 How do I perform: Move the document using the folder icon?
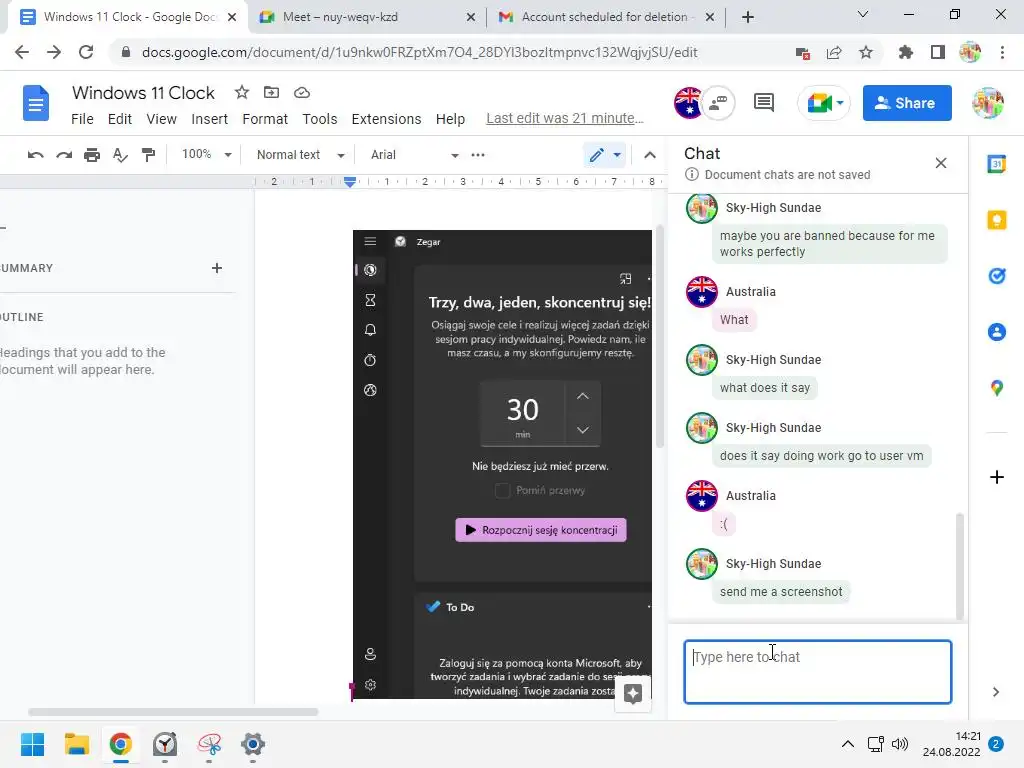click(271, 92)
